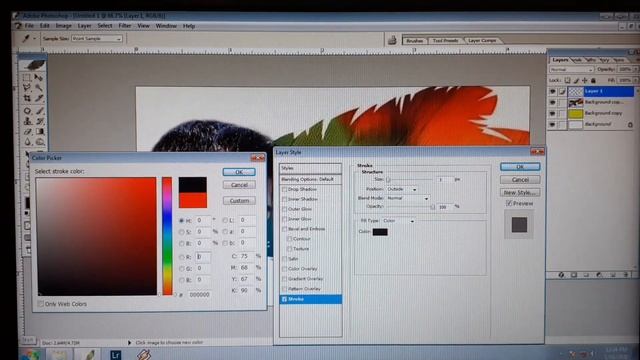The image size is (640, 360).
Task: Check Only Web Colors in Color Picker
Action: pyautogui.click(x=40, y=304)
